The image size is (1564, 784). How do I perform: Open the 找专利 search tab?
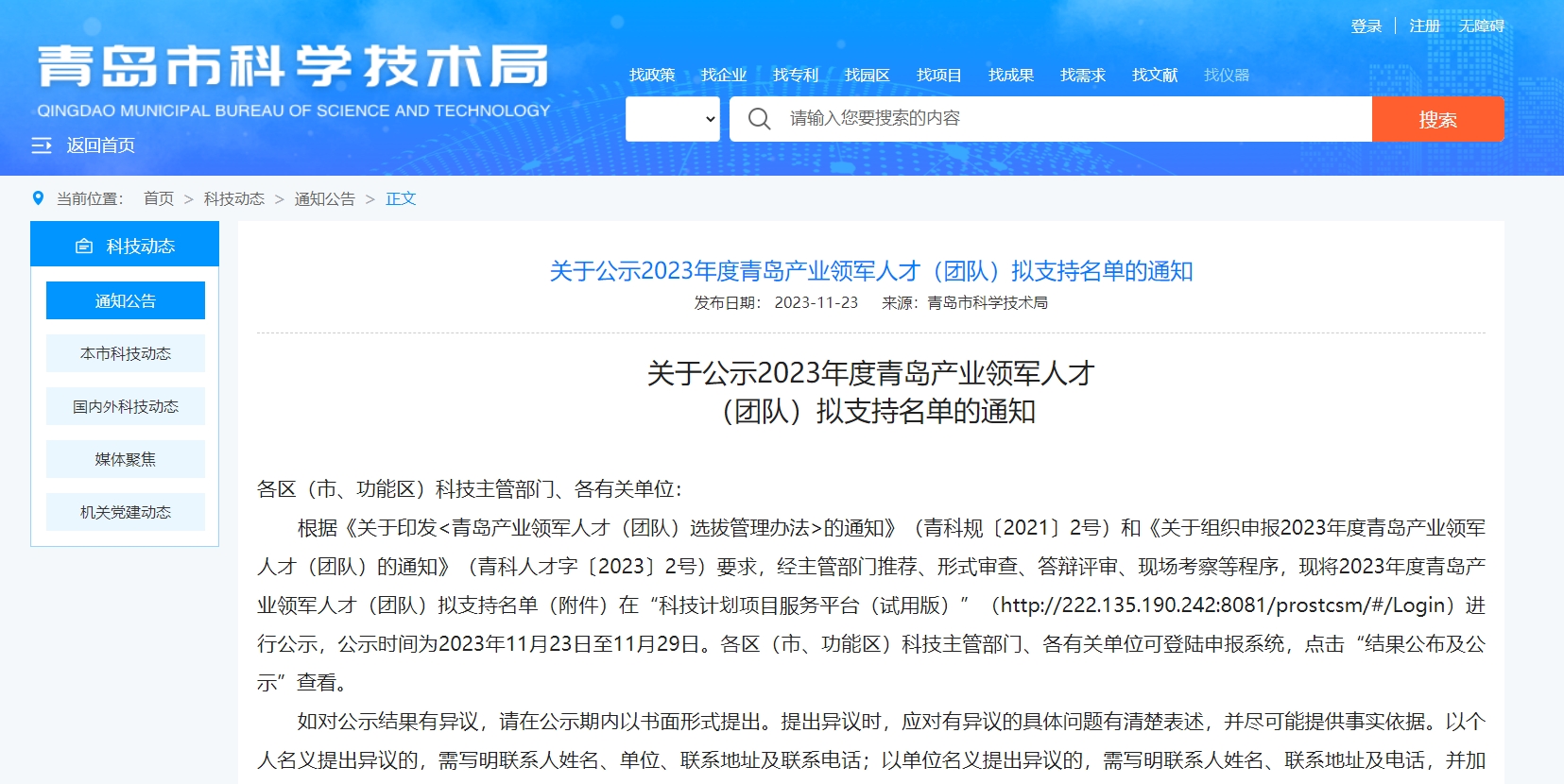point(796,75)
